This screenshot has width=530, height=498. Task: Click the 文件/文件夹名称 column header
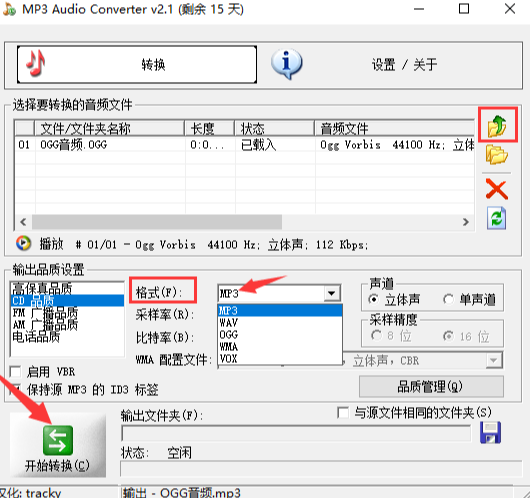pos(110,128)
